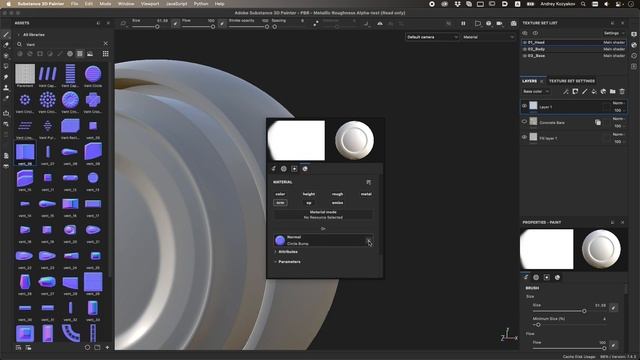Open alpha tab icon in floating popup
This screenshot has height=360, width=640.
284,169
